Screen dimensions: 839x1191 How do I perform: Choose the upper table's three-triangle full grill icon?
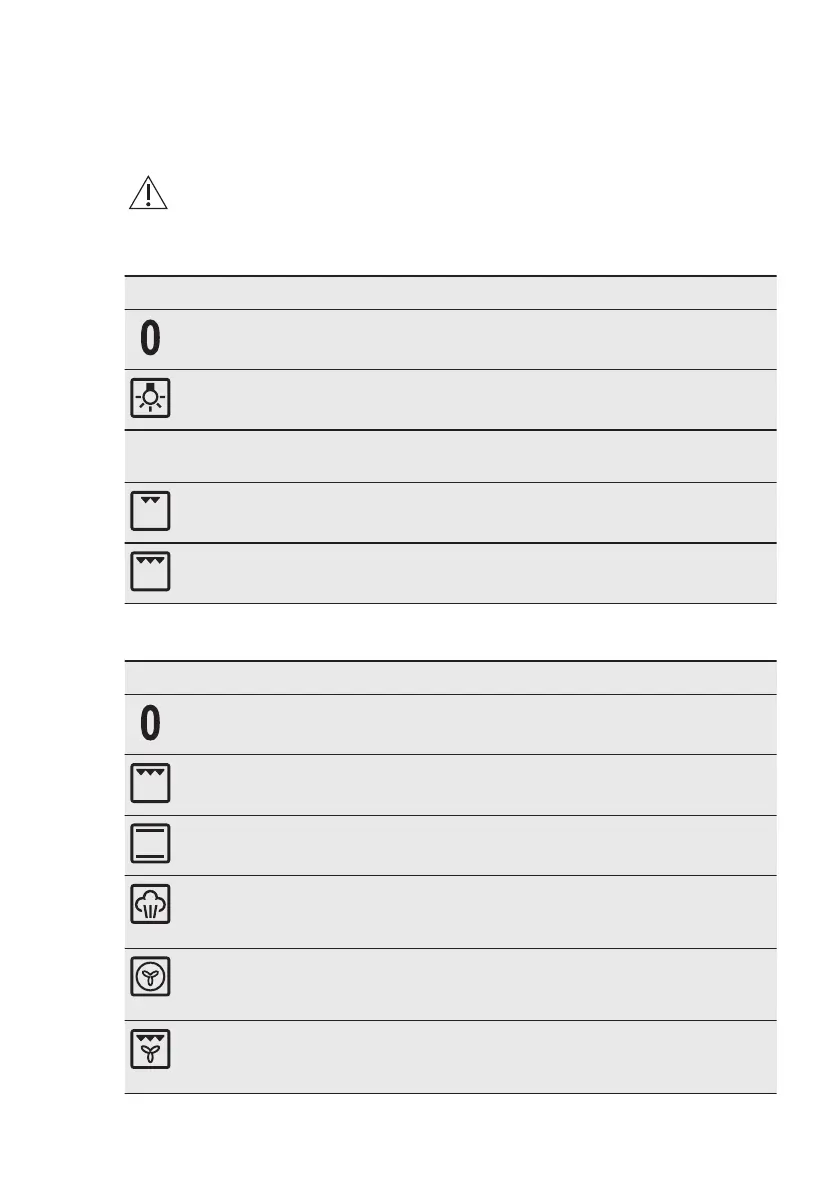click(x=150, y=571)
